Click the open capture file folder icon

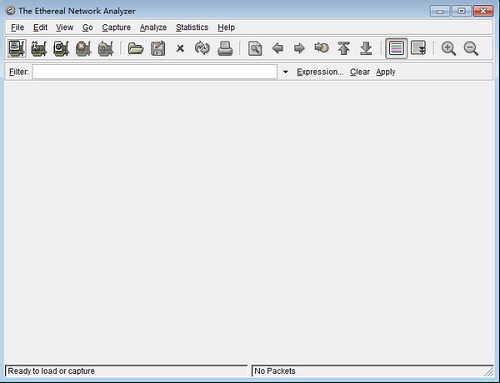tap(136, 49)
